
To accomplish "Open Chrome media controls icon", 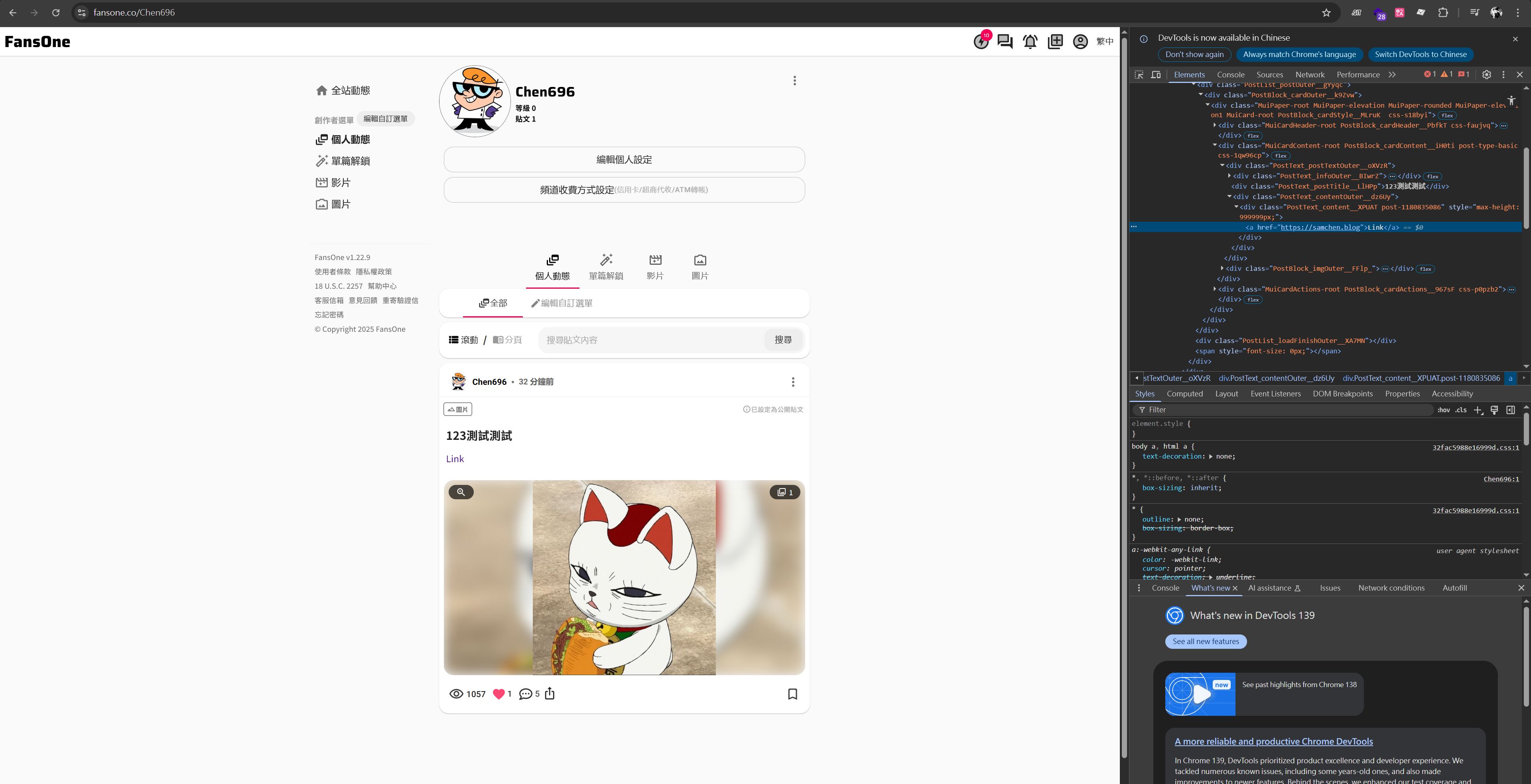I will point(1474,12).
